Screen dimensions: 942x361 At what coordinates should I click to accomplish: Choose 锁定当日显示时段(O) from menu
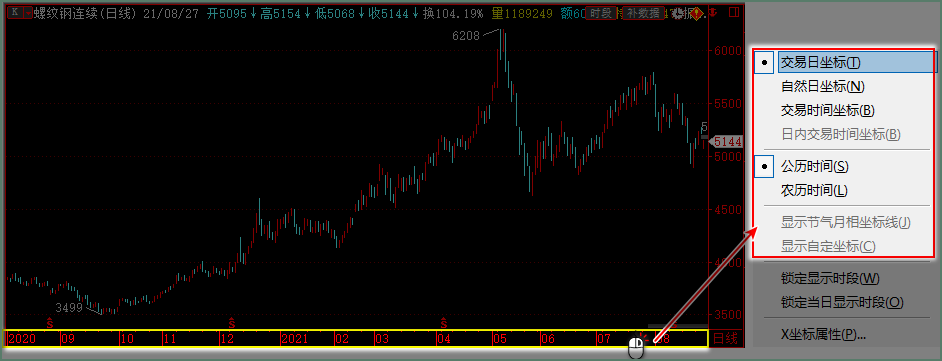[842, 302]
